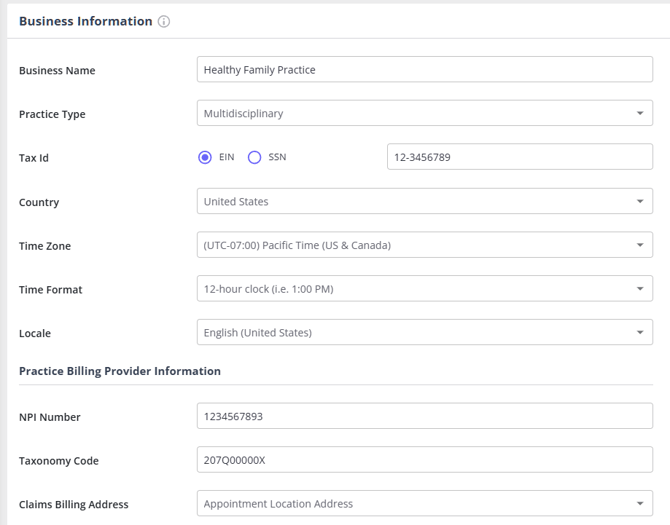Click the info icon beside Business Information
Image resolution: width=670 pixels, height=525 pixels.
(x=164, y=22)
